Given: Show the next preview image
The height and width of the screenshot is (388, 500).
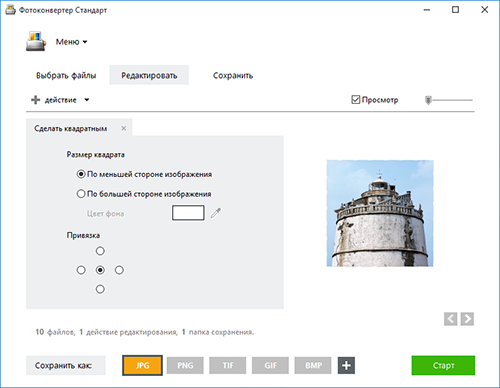Looking at the screenshot, I should 467,319.
